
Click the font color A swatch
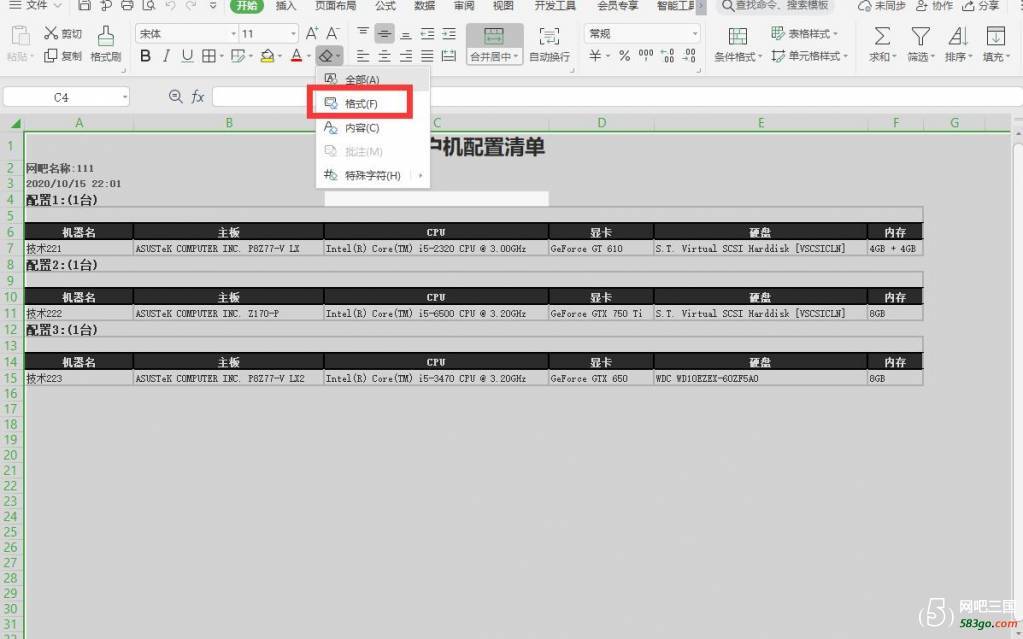tap(296, 56)
